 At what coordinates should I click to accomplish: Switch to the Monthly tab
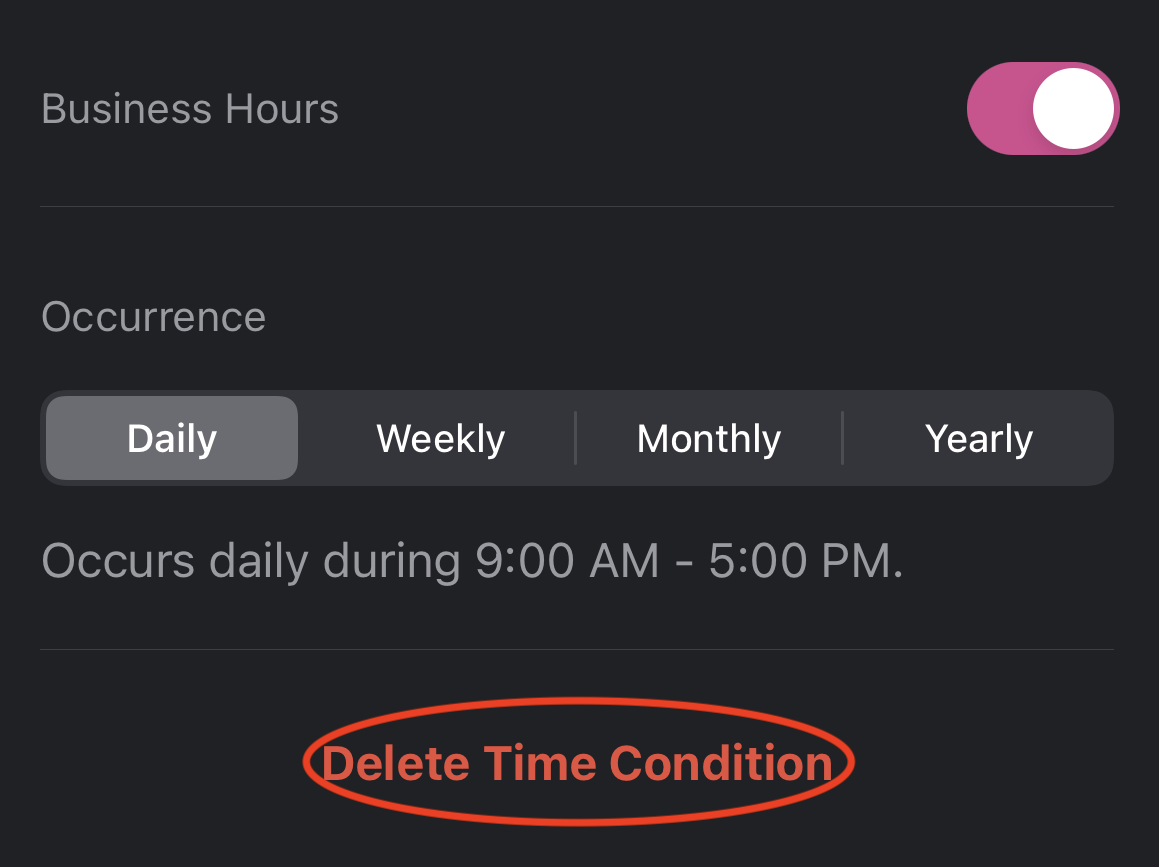pos(709,438)
